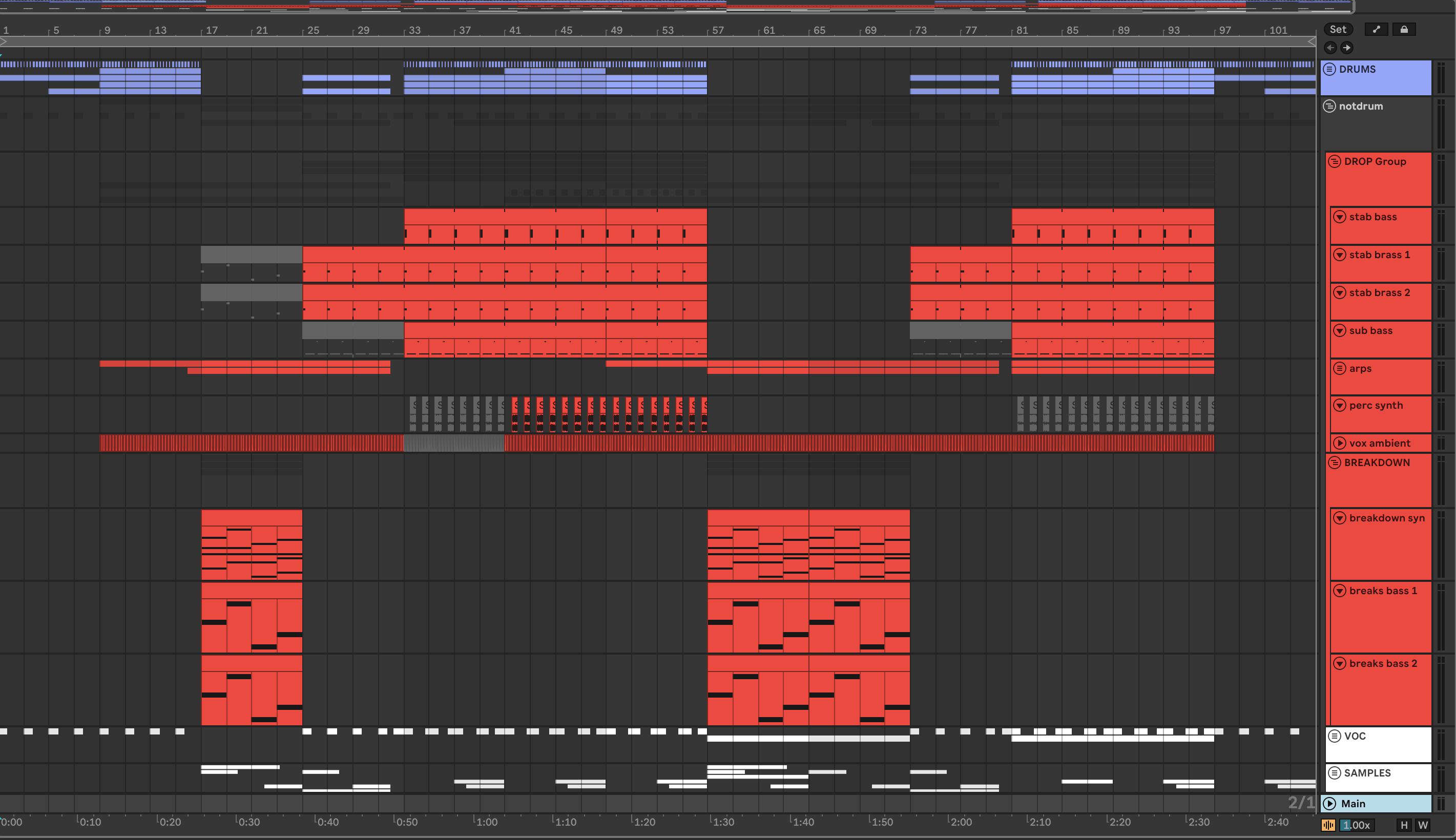Viewport: 1456px width, 840px height.
Task: Select the breakdown syn track name
Action: pos(1387,518)
